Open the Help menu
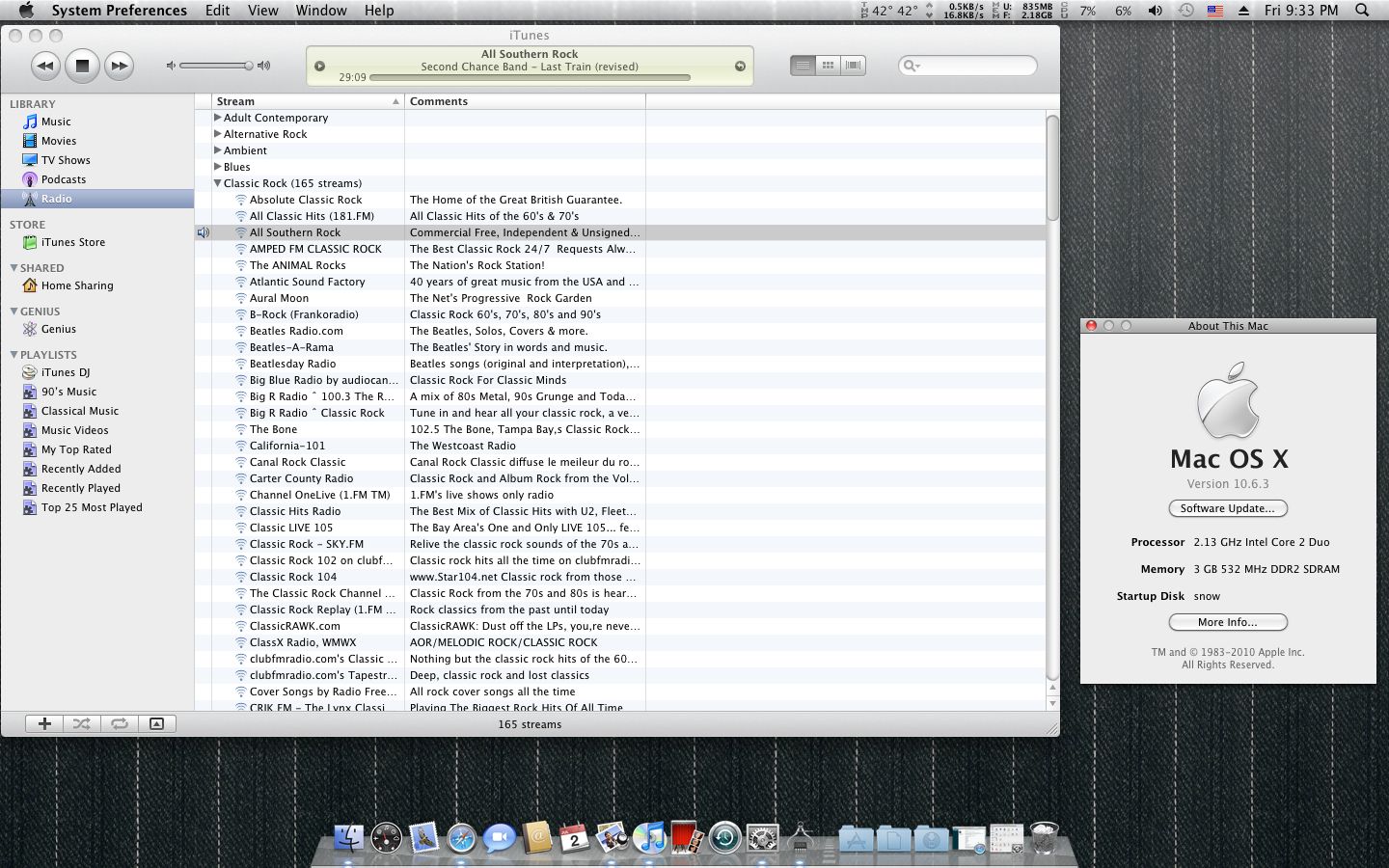Image resolution: width=1389 pixels, height=868 pixels. click(x=379, y=11)
